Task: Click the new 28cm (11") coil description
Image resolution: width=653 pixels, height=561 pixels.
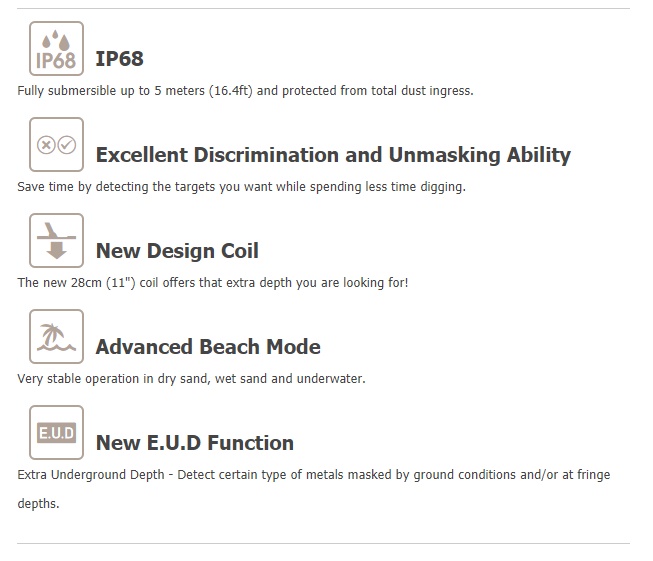Action: pyautogui.click(x=213, y=283)
